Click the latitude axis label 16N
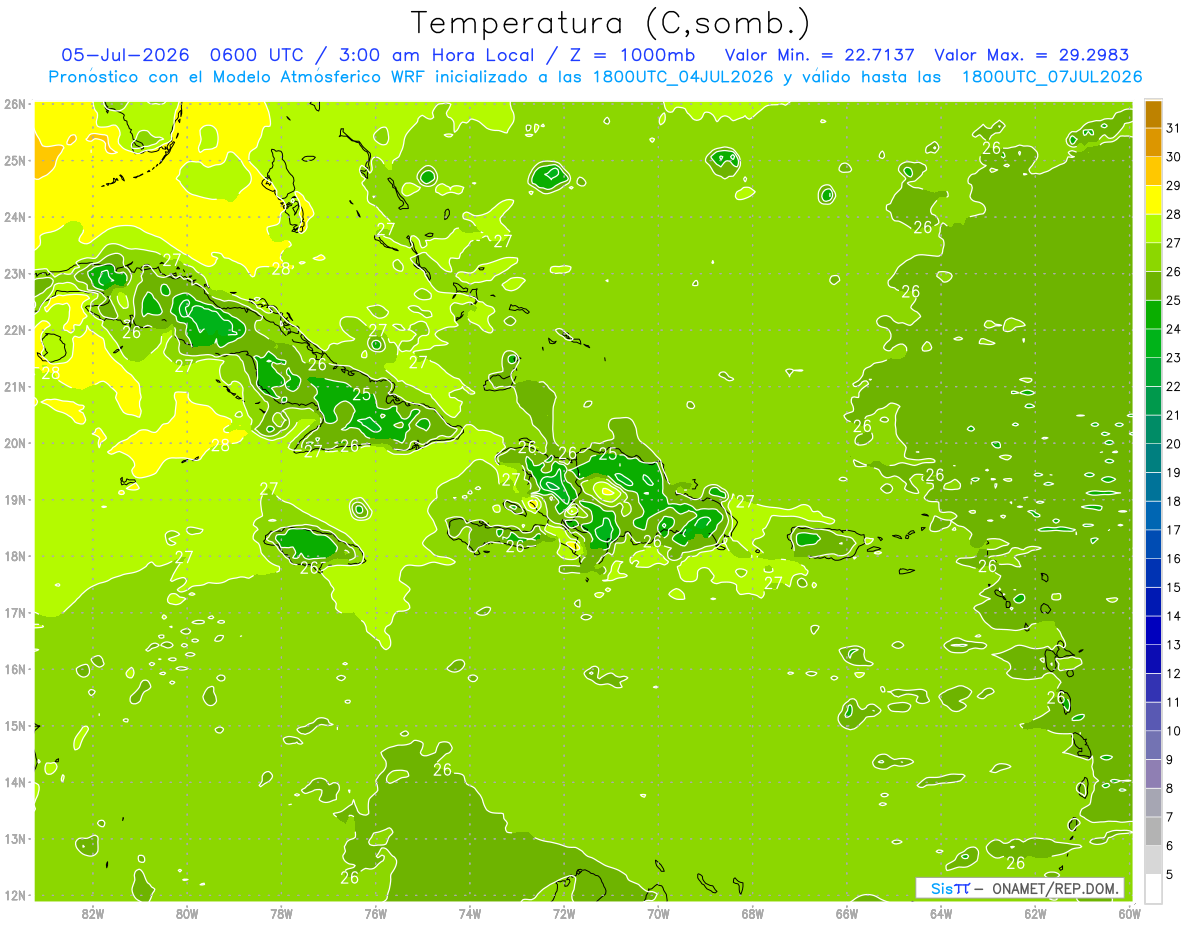 pyautogui.click(x=15, y=669)
